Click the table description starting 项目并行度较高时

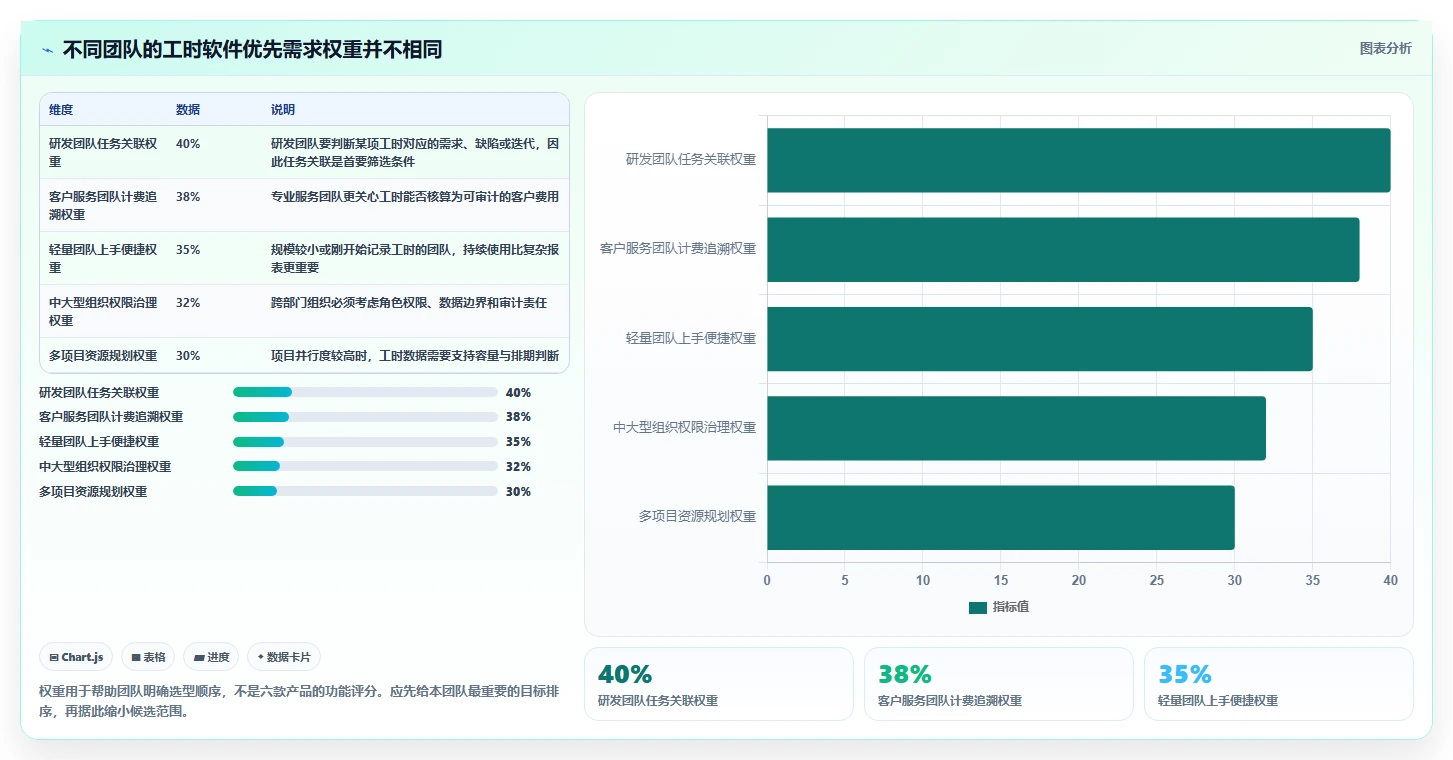(x=415, y=356)
